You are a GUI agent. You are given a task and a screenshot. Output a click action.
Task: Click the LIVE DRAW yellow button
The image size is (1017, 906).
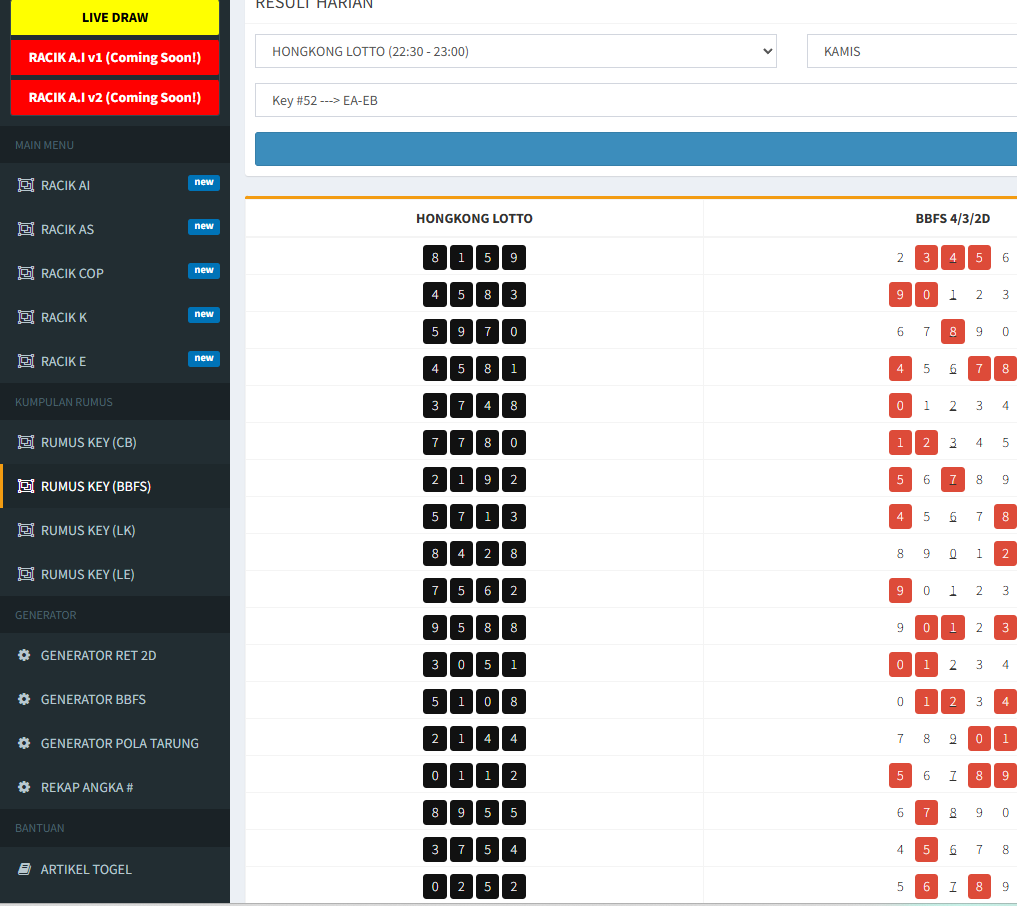coord(115,18)
